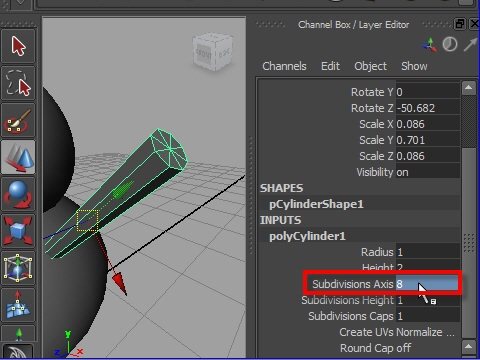Image resolution: width=480 pixels, height=360 pixels.
Task: Activate the Lasso select tool
Action: tap(18, 83)
